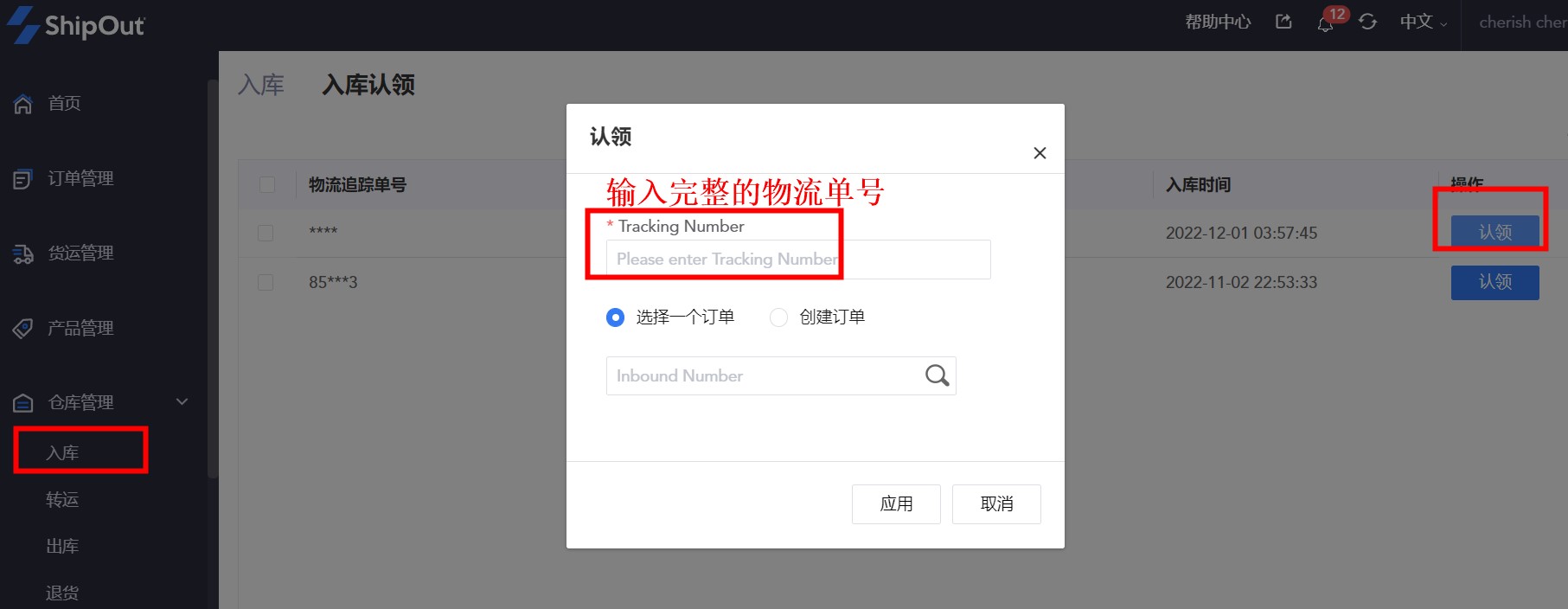Click the ShipOut logo
Screen dimensions: 1568x609
click(x=75, y=25)
